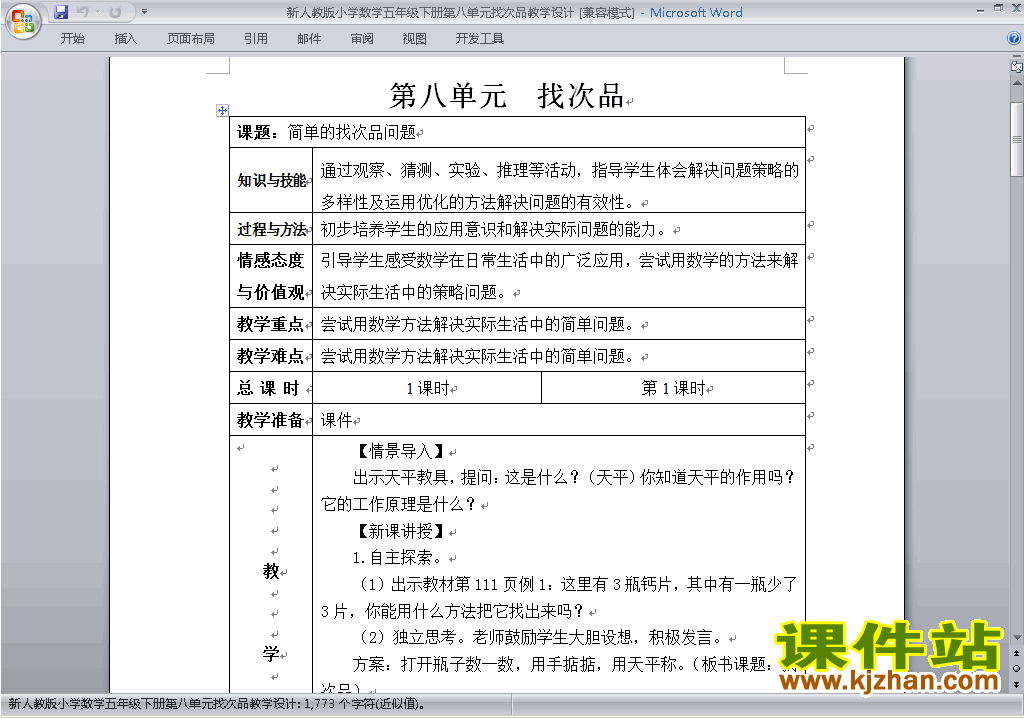Click the character count text in the status bar

[216, 704]
